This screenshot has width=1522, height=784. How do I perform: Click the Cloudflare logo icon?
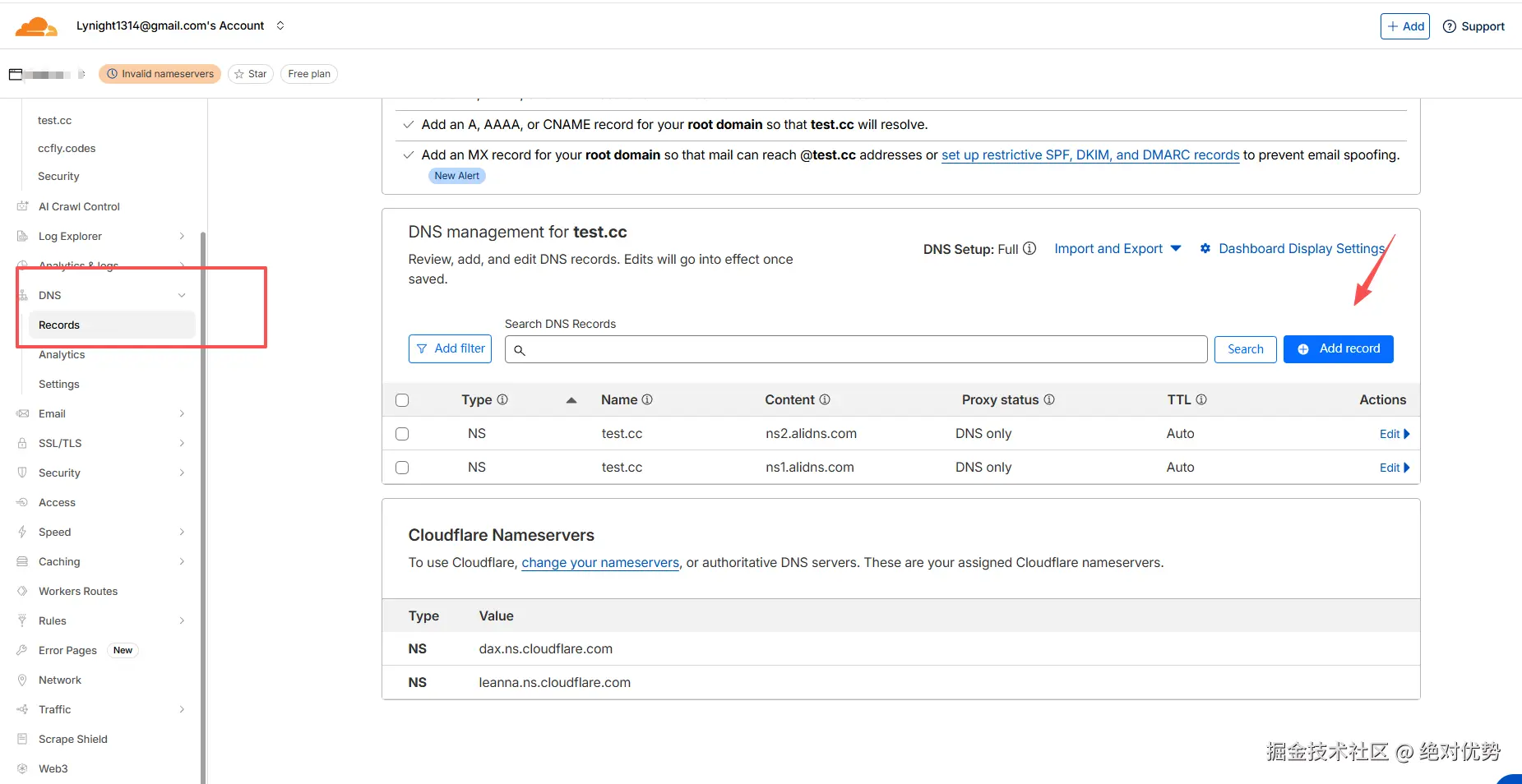pyautogui.click(x=36, y=27)
